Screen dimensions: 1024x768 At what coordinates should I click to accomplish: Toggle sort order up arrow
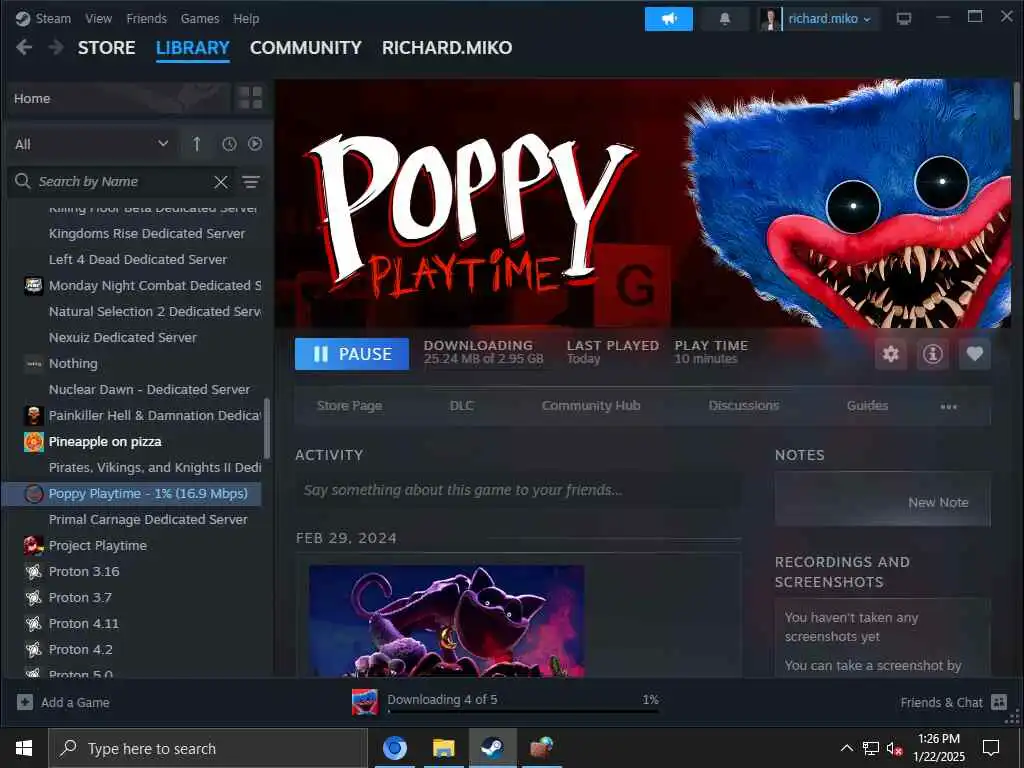point(197,144)
